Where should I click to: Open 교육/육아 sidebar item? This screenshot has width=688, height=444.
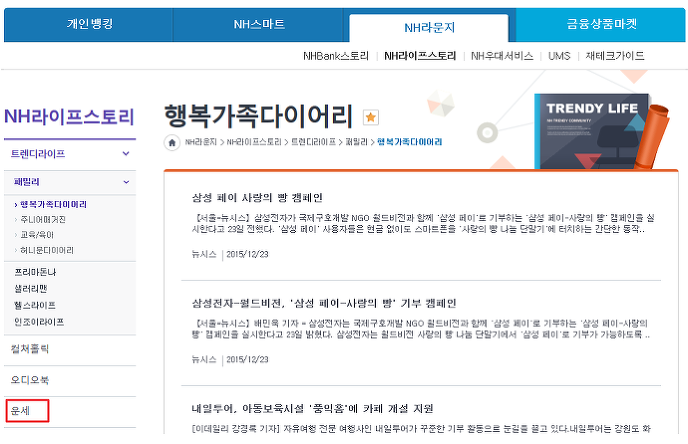36,235
